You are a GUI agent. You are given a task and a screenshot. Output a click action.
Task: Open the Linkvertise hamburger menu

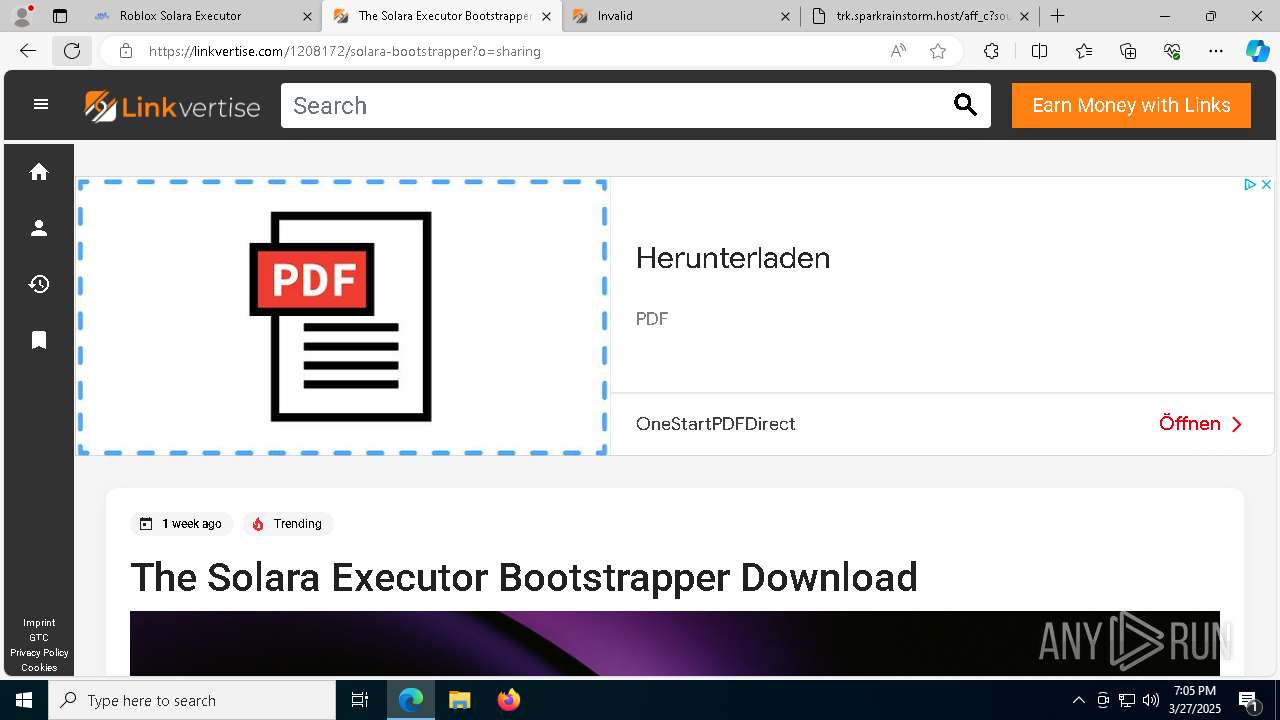(x=41, y=104)
